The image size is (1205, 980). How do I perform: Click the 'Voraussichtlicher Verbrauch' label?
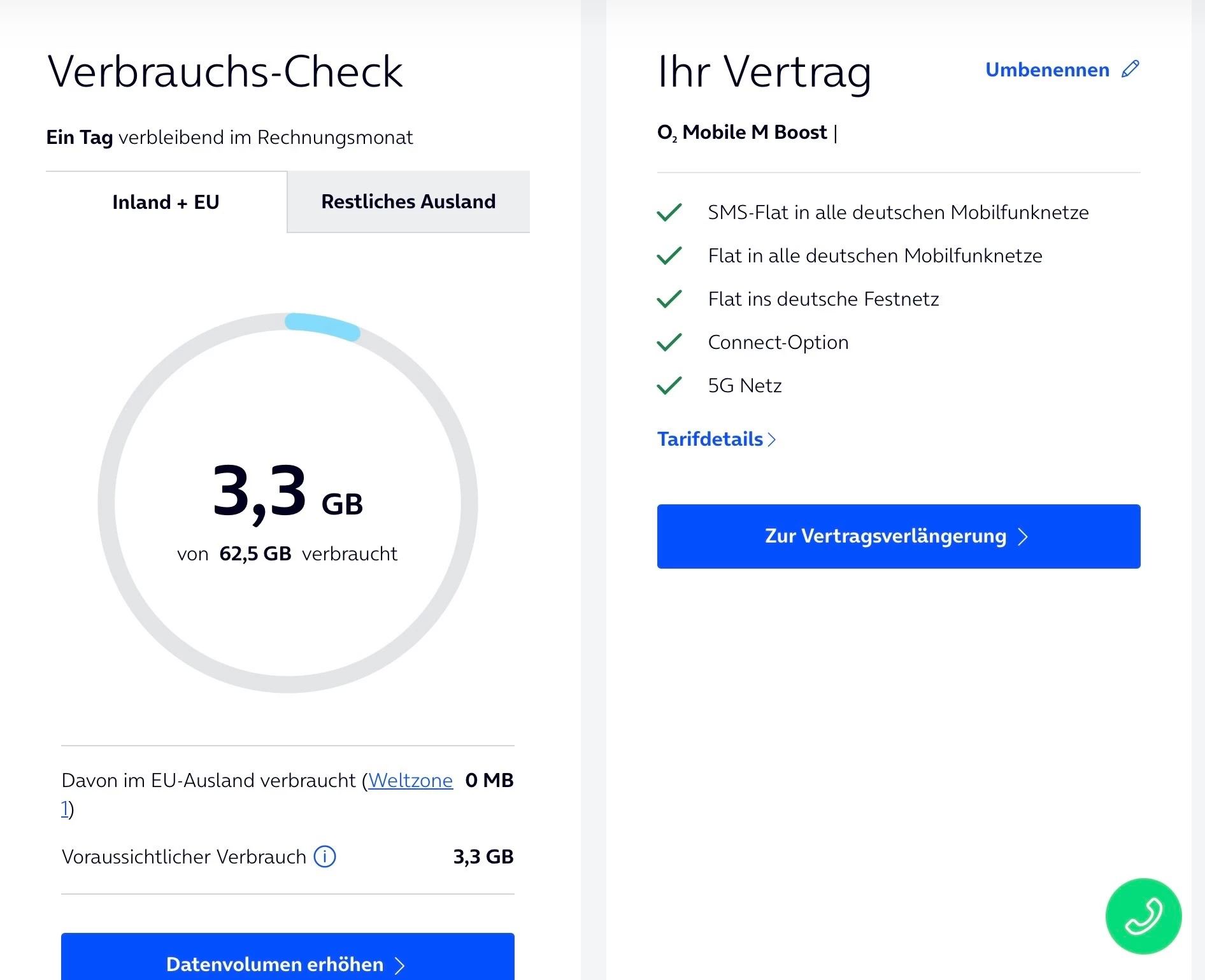click(x=184, y=856)
